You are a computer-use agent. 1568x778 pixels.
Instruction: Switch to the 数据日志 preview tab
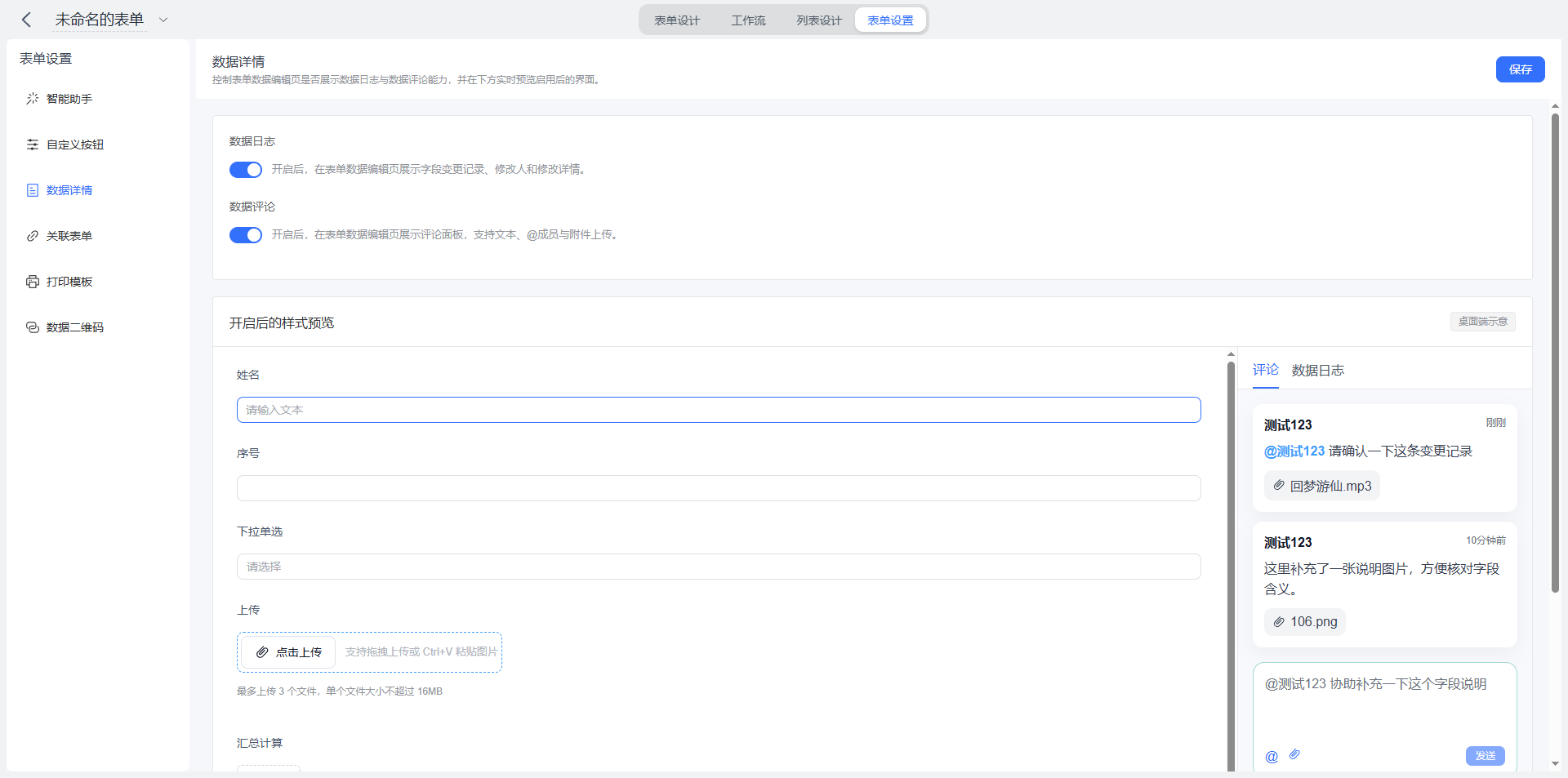pyautogui.click(x=1318, y=371)
